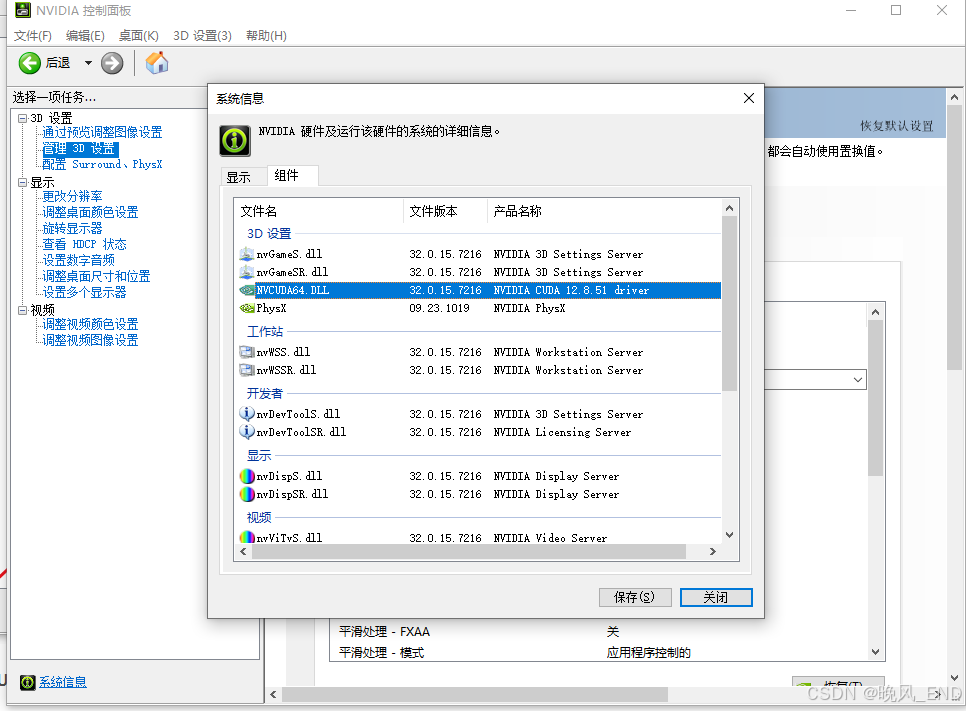
Task: Switch to the 显示 tab in dialog
Action: [238, 177]
